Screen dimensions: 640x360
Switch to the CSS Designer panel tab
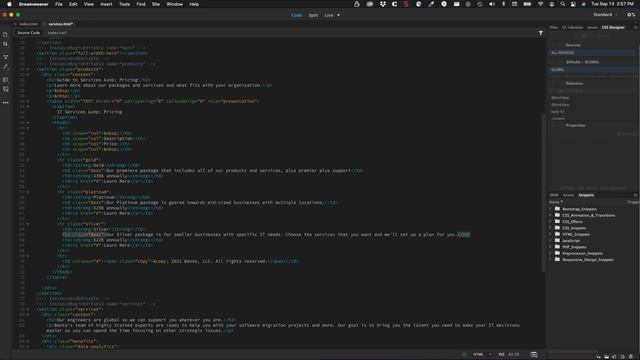click(613, 27)
